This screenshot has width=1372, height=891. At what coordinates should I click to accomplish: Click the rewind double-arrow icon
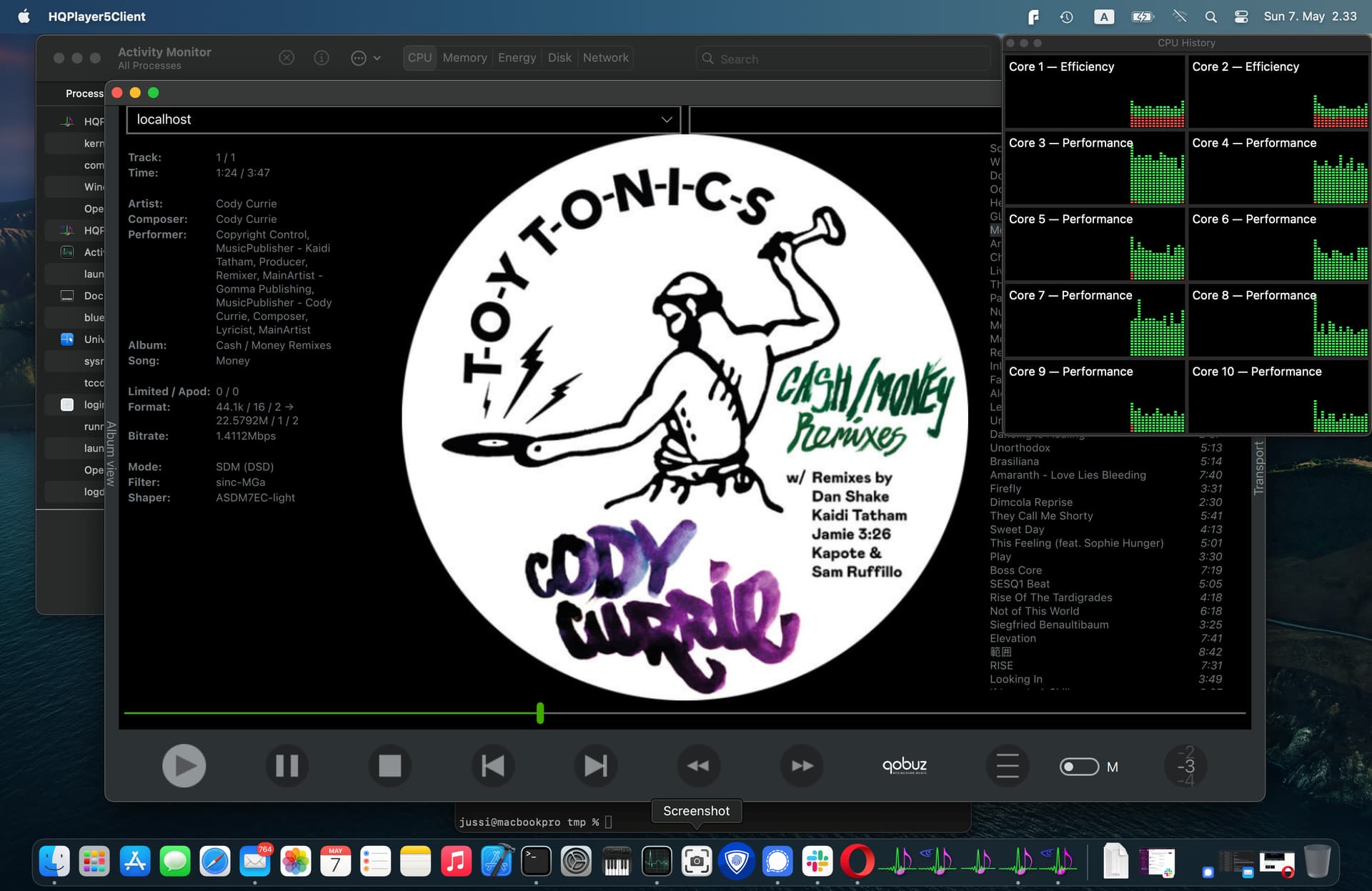[698, 766]
